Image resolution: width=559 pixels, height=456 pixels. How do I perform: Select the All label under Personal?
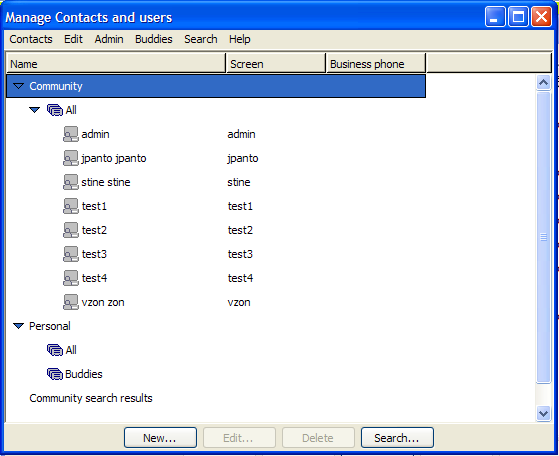(71, 350)
